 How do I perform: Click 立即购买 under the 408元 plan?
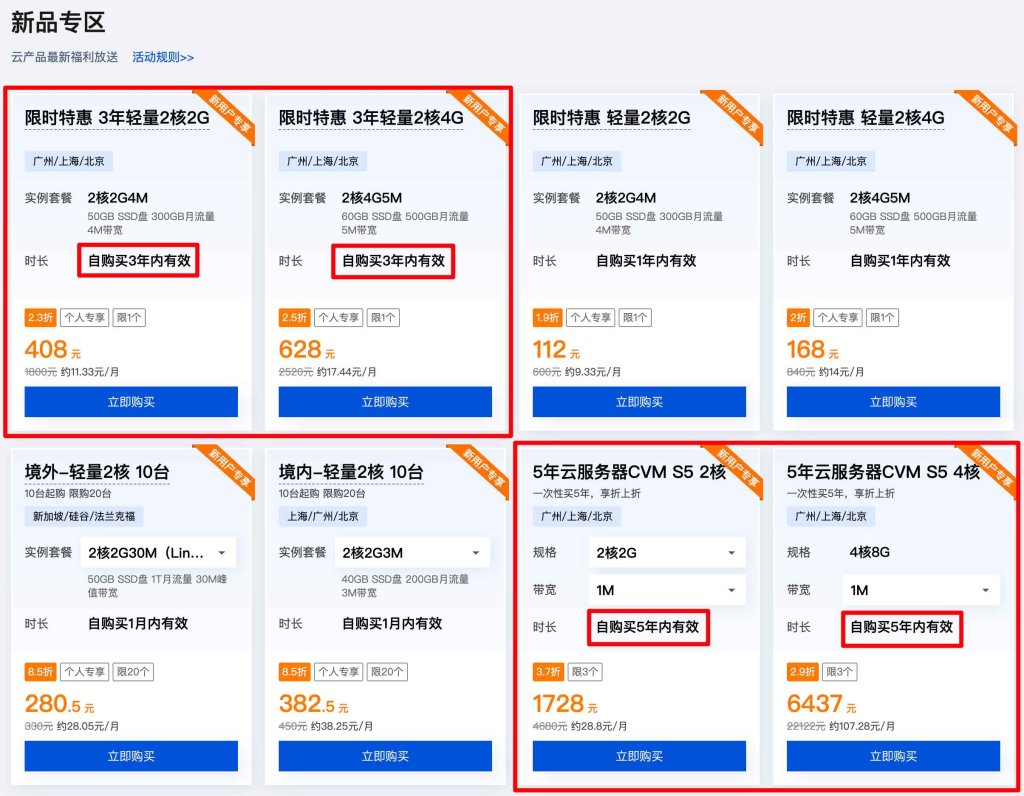pos(131,402)
